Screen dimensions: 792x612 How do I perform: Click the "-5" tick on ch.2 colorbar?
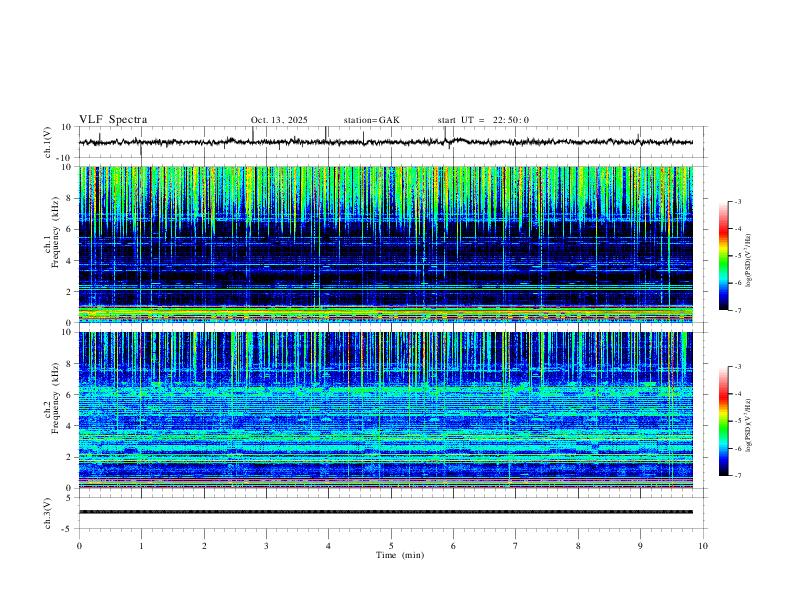point(737,421)
